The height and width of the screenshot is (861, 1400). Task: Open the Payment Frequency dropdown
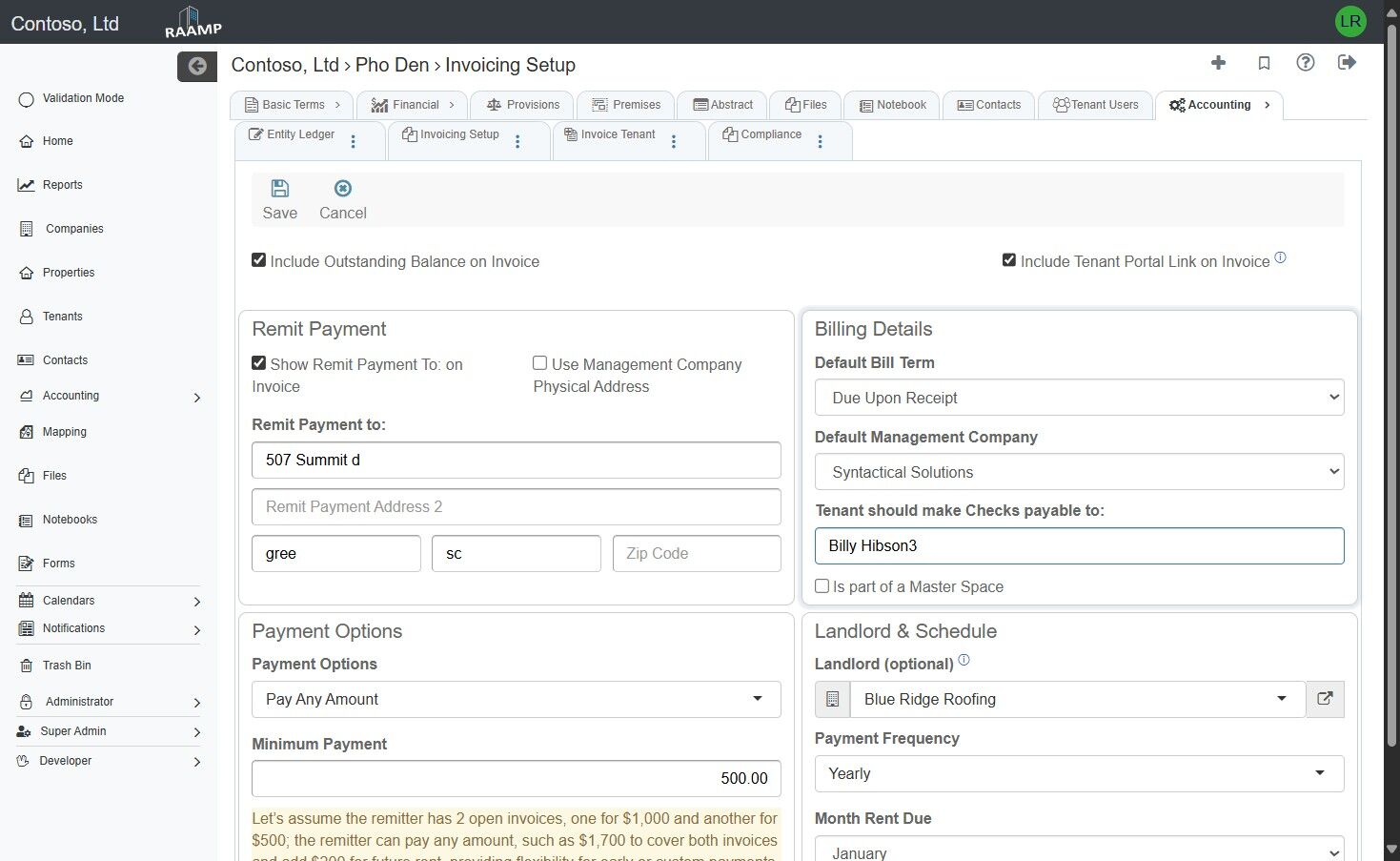1079,773
